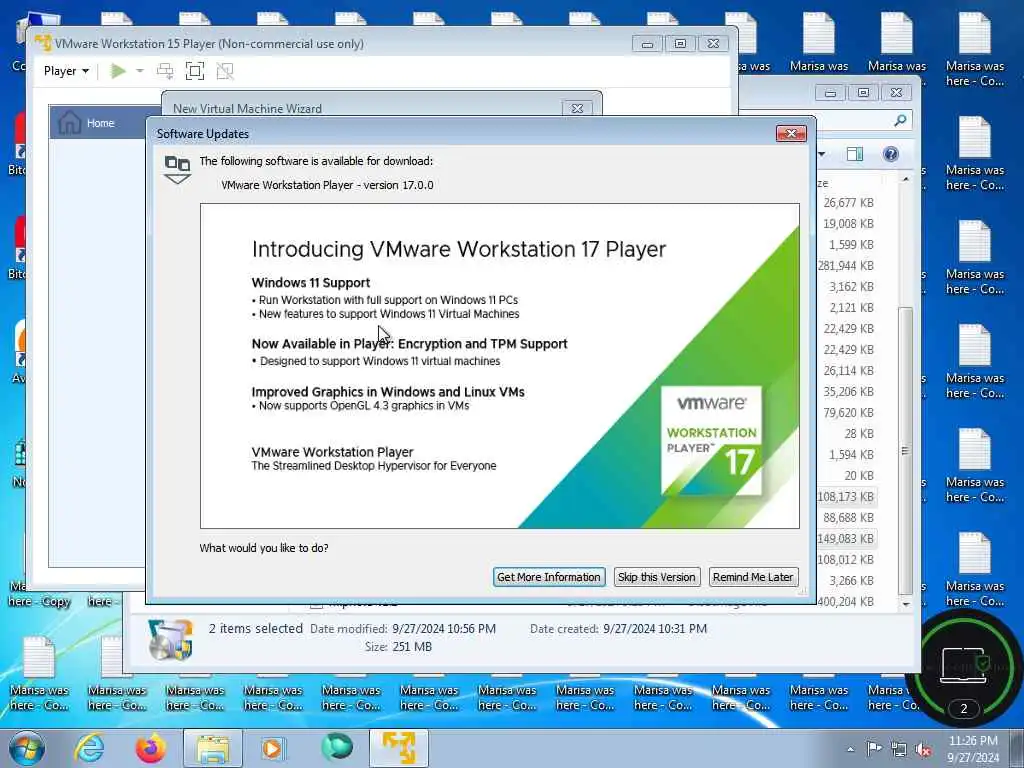Select the 108,173 KB file row
The width and height of the screenshot is (1024, 768).
[846, 496]
